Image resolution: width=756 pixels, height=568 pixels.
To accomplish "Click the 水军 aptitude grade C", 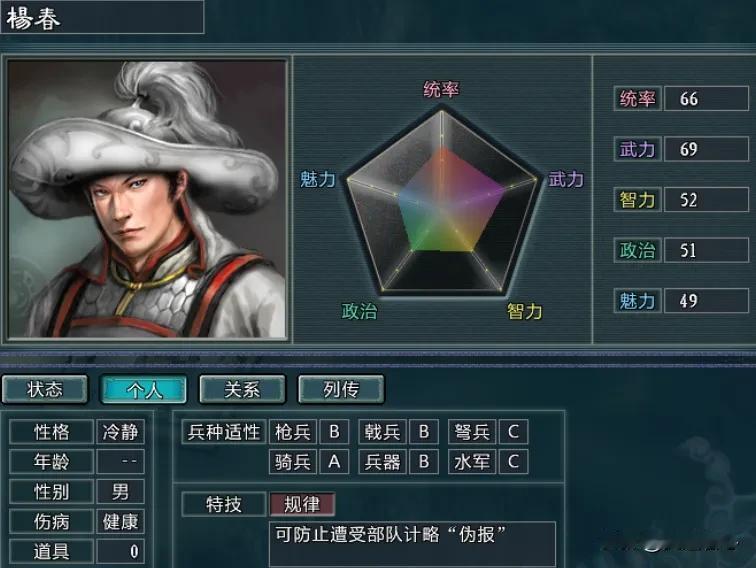I will (513, 462).
